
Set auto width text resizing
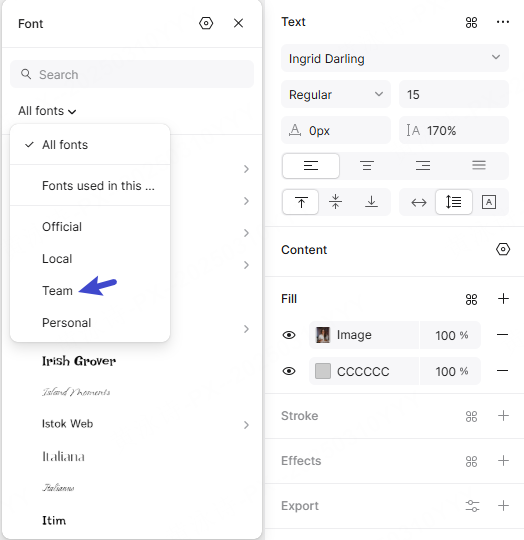point(419,202)
